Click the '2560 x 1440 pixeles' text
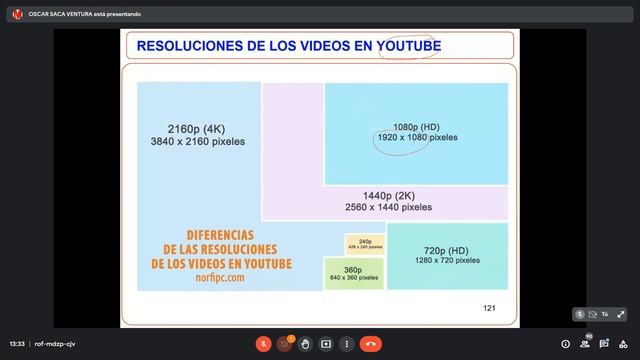The image size is (640, 360). point(389,207)
